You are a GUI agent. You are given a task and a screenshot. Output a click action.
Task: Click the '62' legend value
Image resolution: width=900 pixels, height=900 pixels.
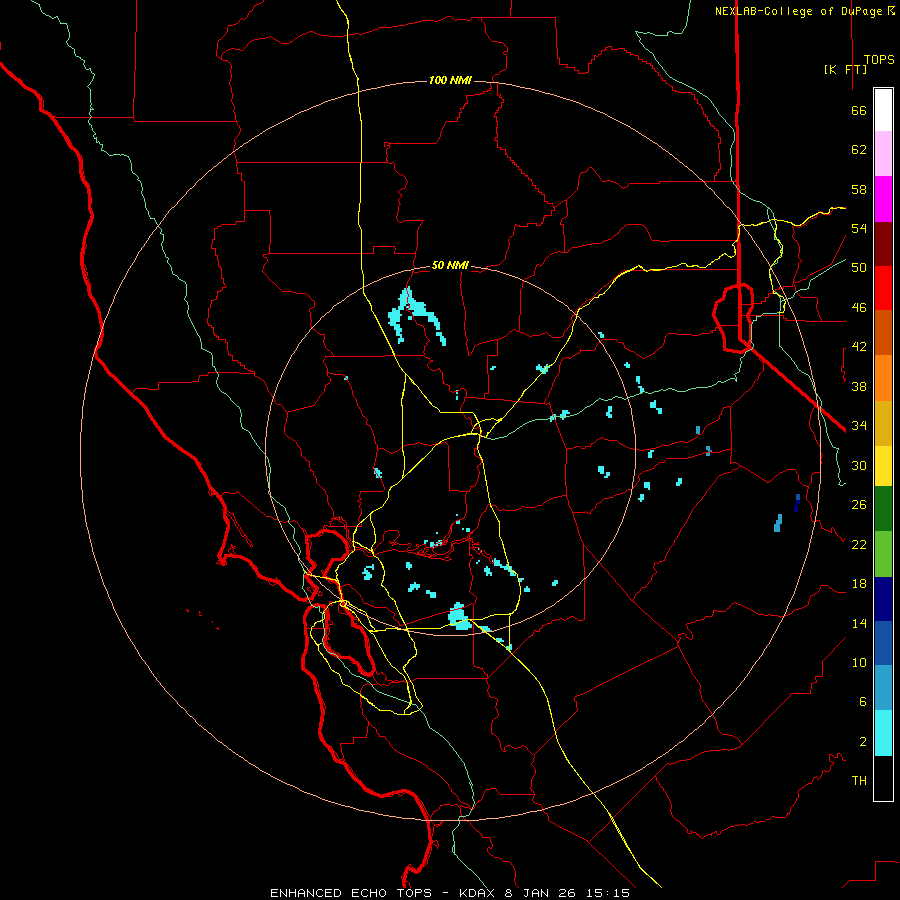[859, 150]
